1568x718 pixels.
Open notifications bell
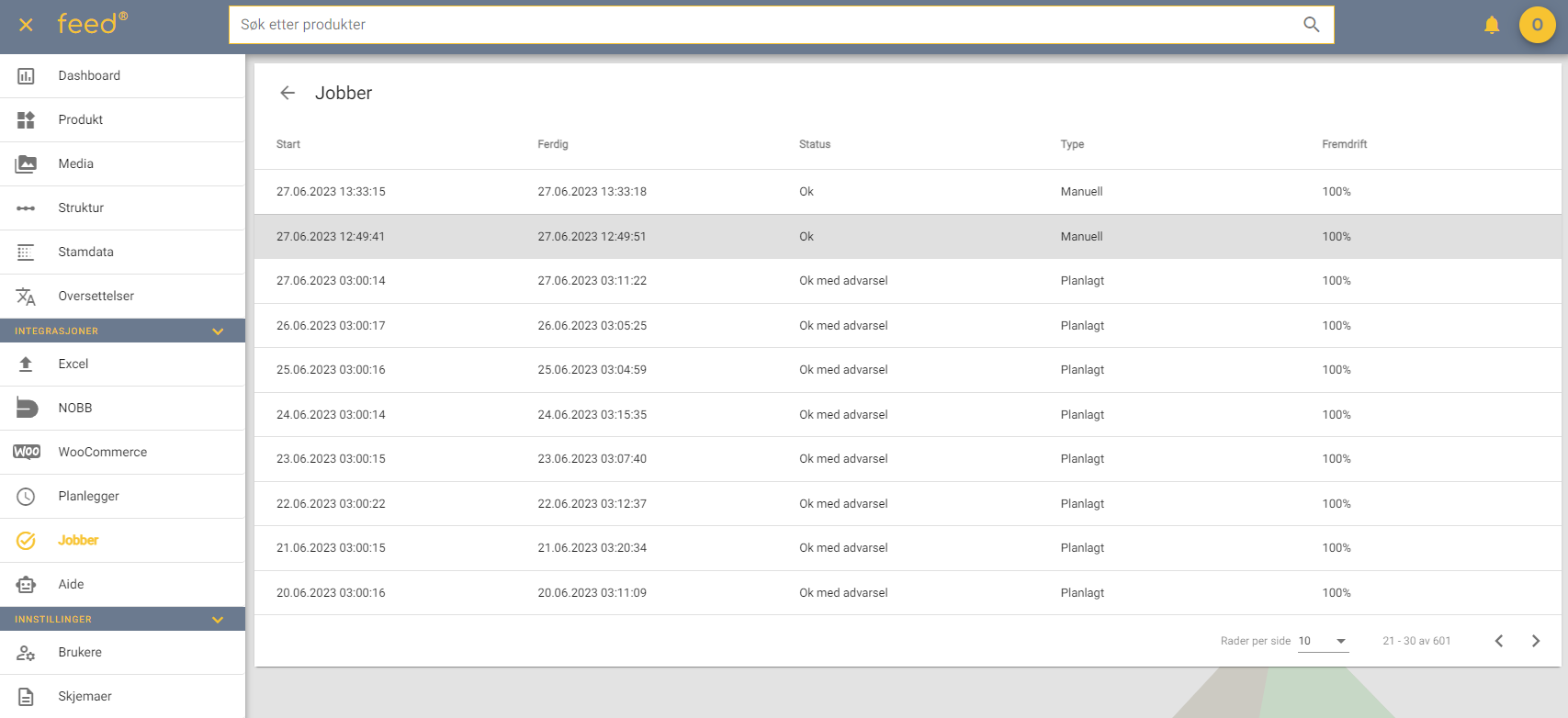point(1492,25)
